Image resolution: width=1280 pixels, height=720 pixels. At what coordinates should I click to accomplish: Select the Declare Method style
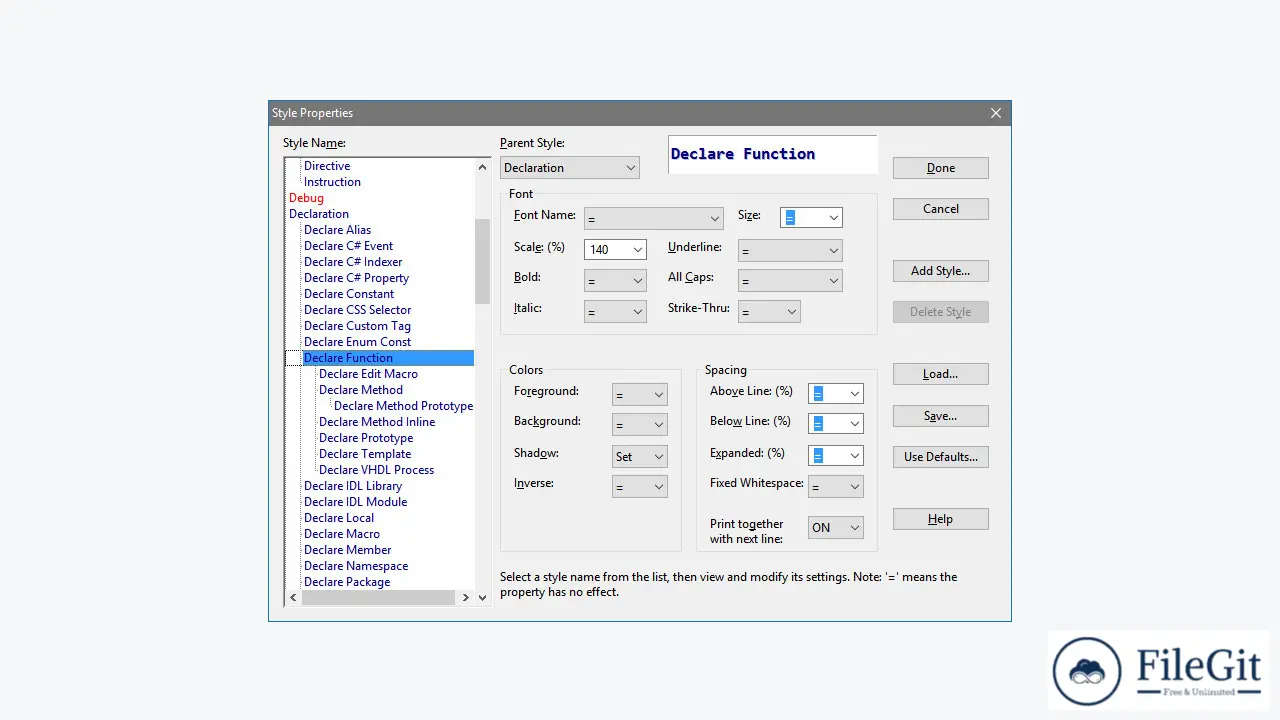[x=361, y=390]
